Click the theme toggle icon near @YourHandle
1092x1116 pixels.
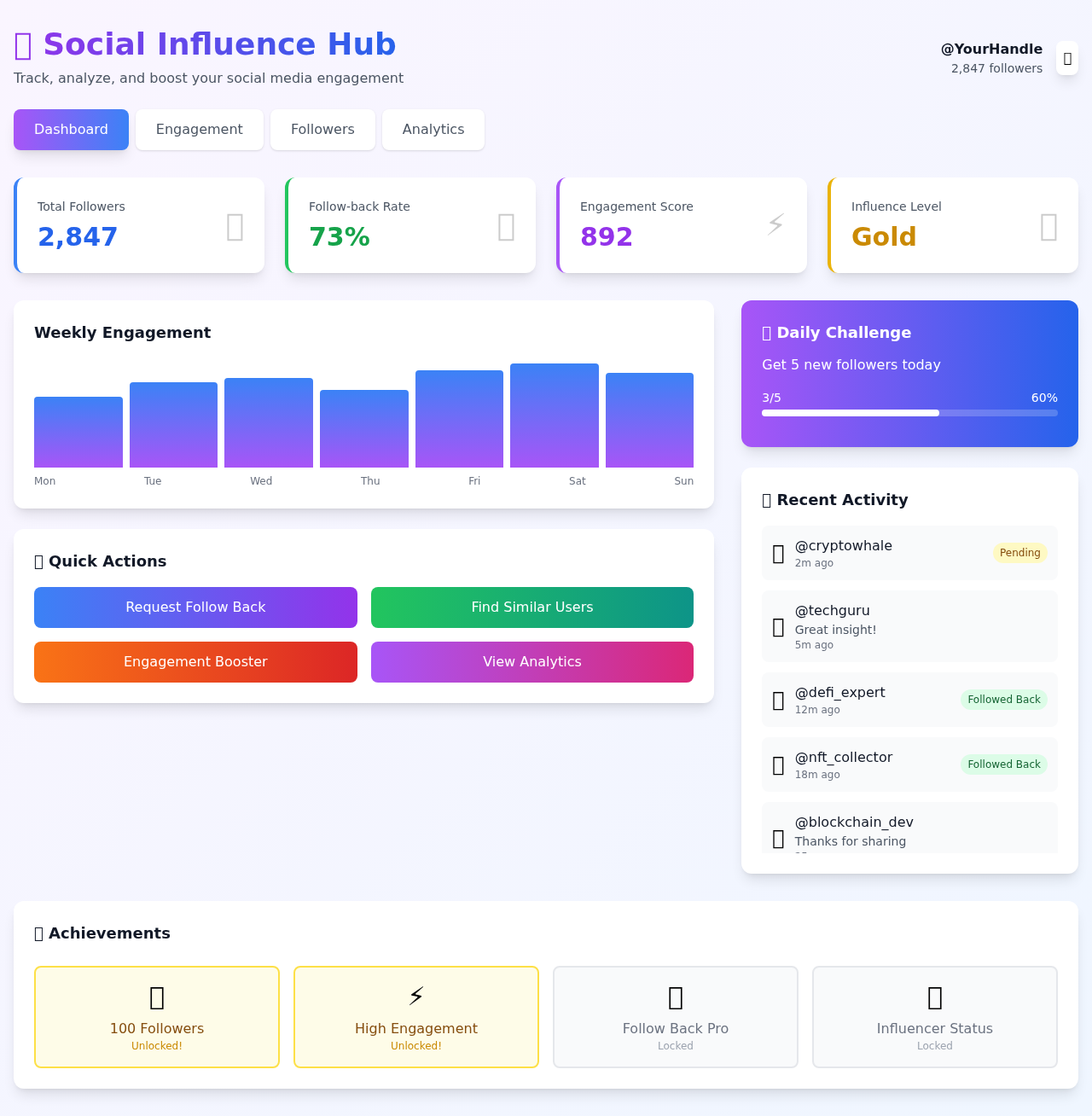pyautogui.click(x=1066, y=58)
